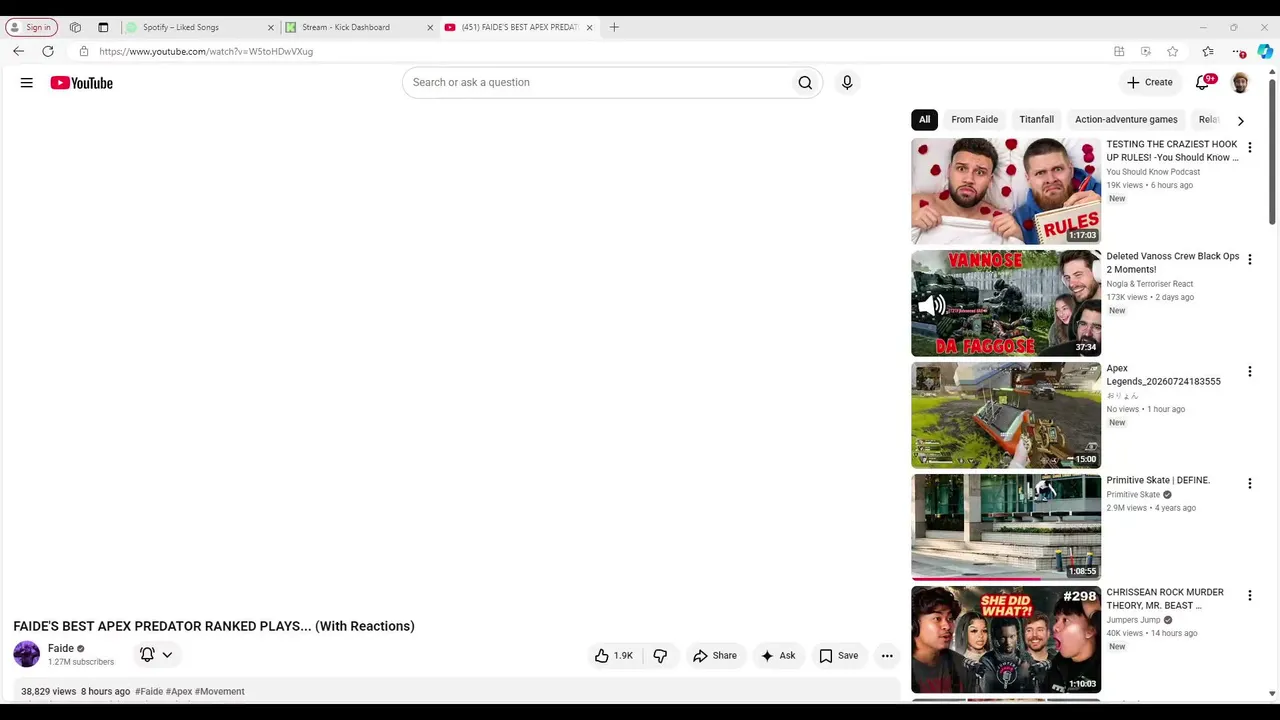The image size is (1280, 720).
Task: Open the Primitive Skate DEFINE thumbnail
Action: coord(1006,528)
